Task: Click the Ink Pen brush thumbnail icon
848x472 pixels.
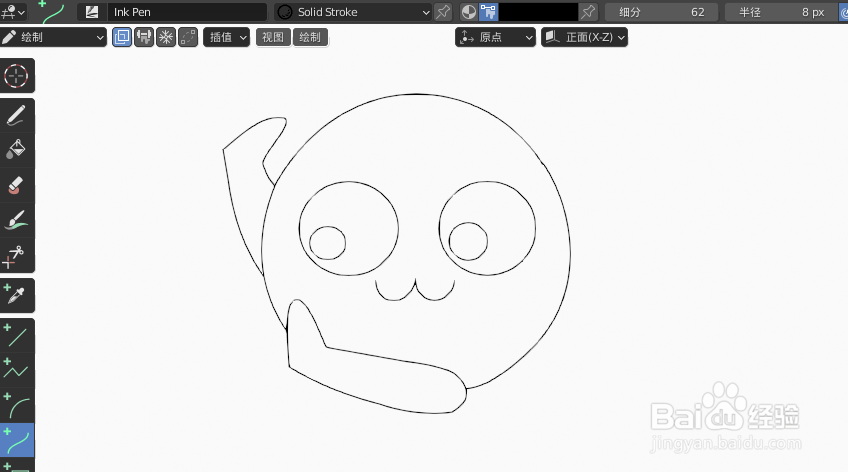Action: pos(92,12)
